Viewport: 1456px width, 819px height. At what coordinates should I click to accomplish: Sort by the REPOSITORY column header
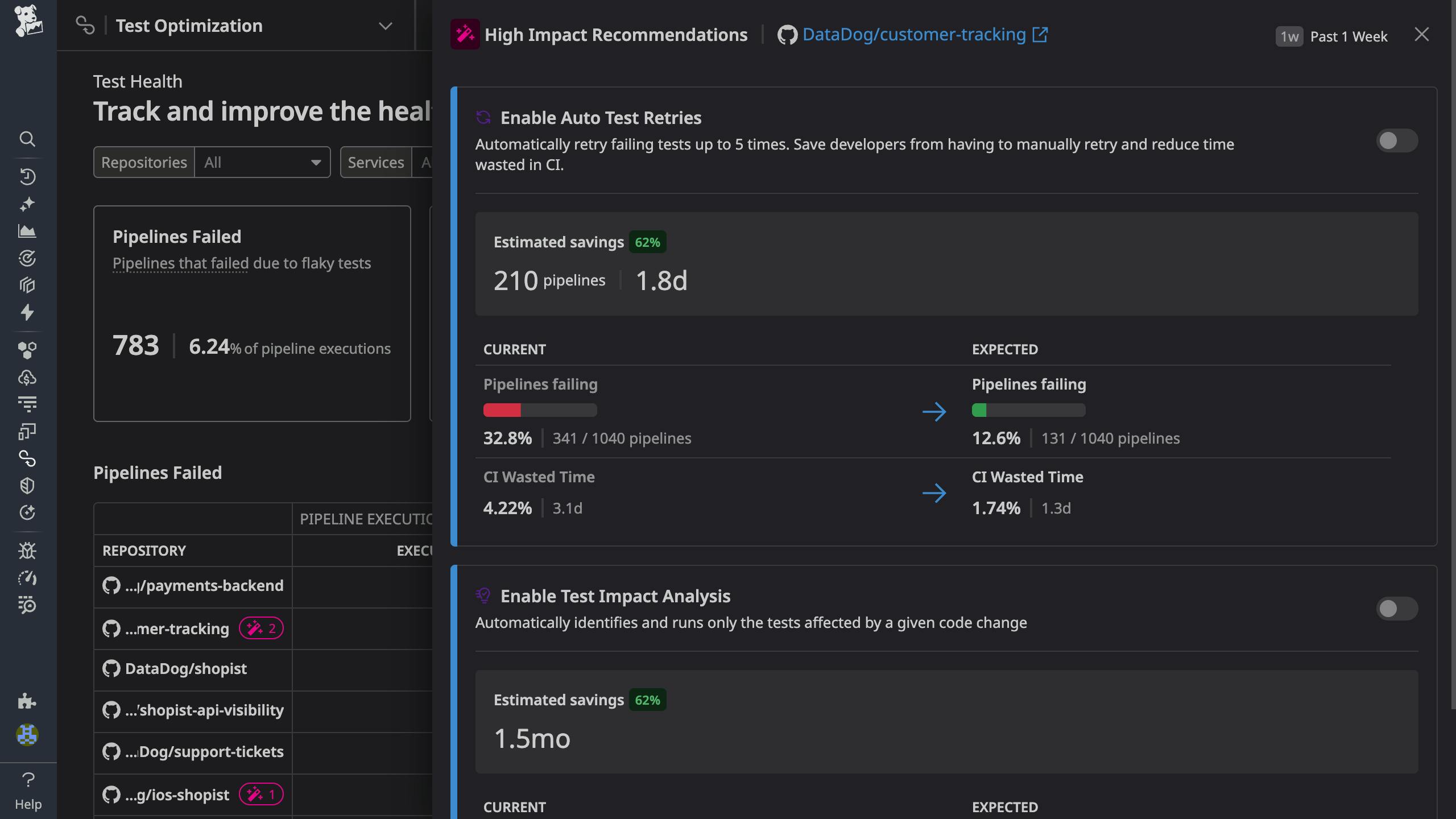144,550
